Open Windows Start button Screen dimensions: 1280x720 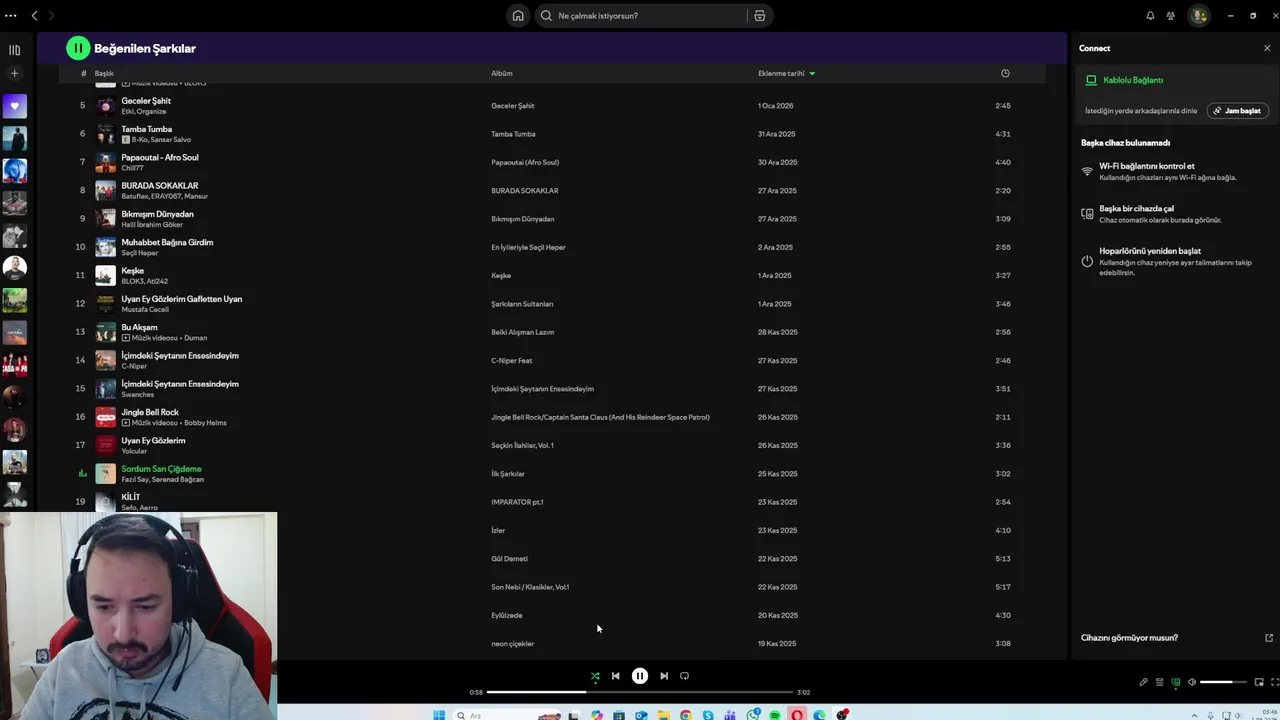click(439, 715)
